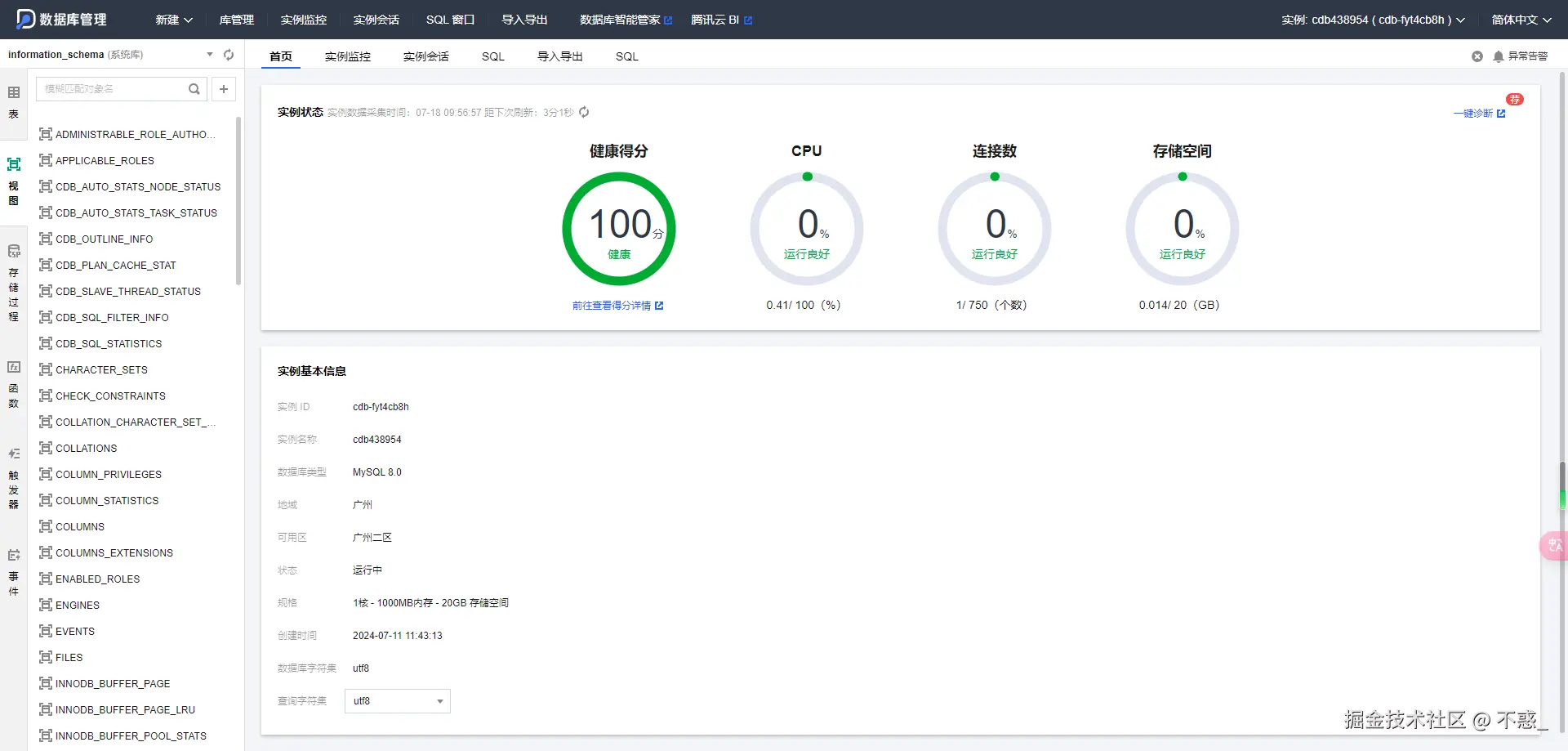The height and width of the screenshot is (751, 1568).
Task: Switch to the 实例会话 tab below the top bar
Action: (426, 56)
